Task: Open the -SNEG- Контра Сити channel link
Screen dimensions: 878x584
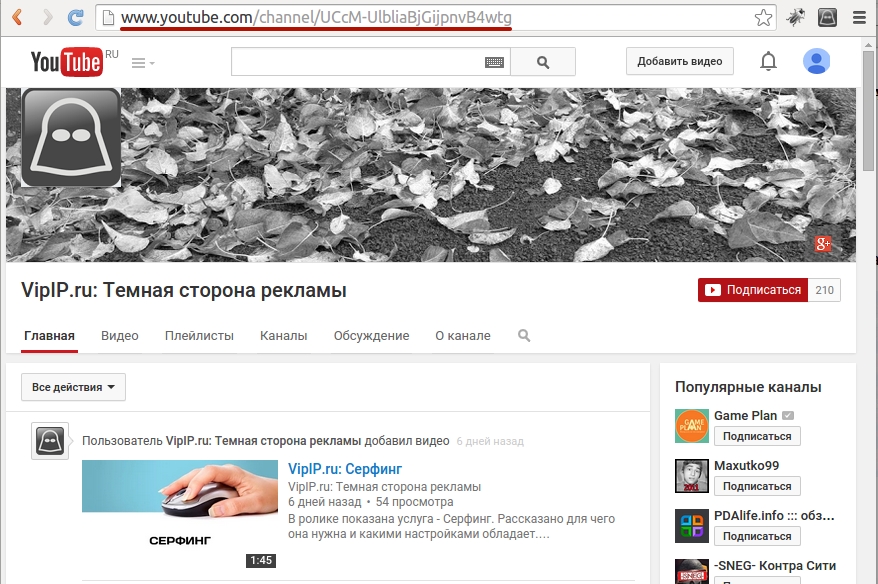Action: coord(775,566)
